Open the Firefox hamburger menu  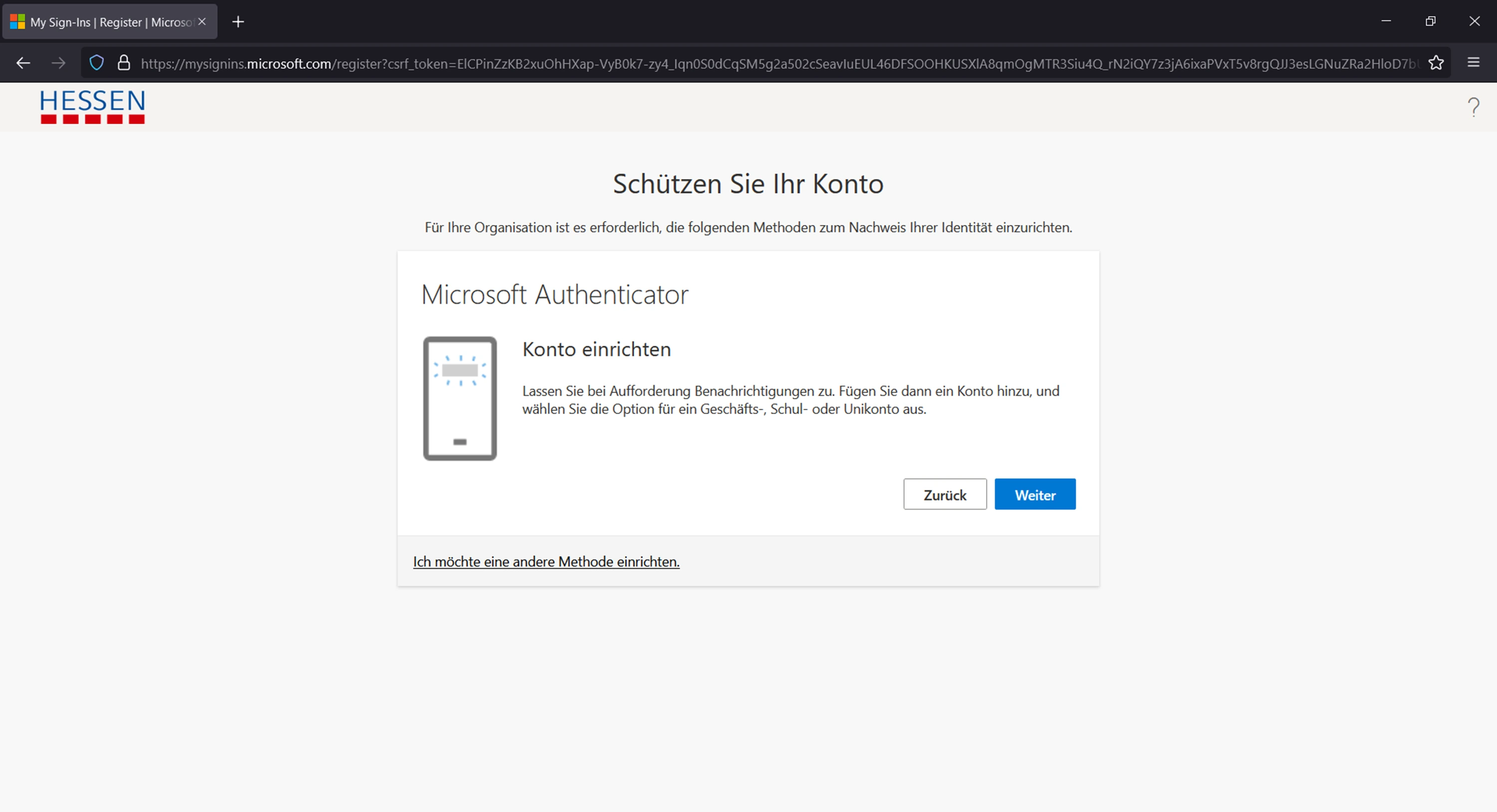(1473, 62)
